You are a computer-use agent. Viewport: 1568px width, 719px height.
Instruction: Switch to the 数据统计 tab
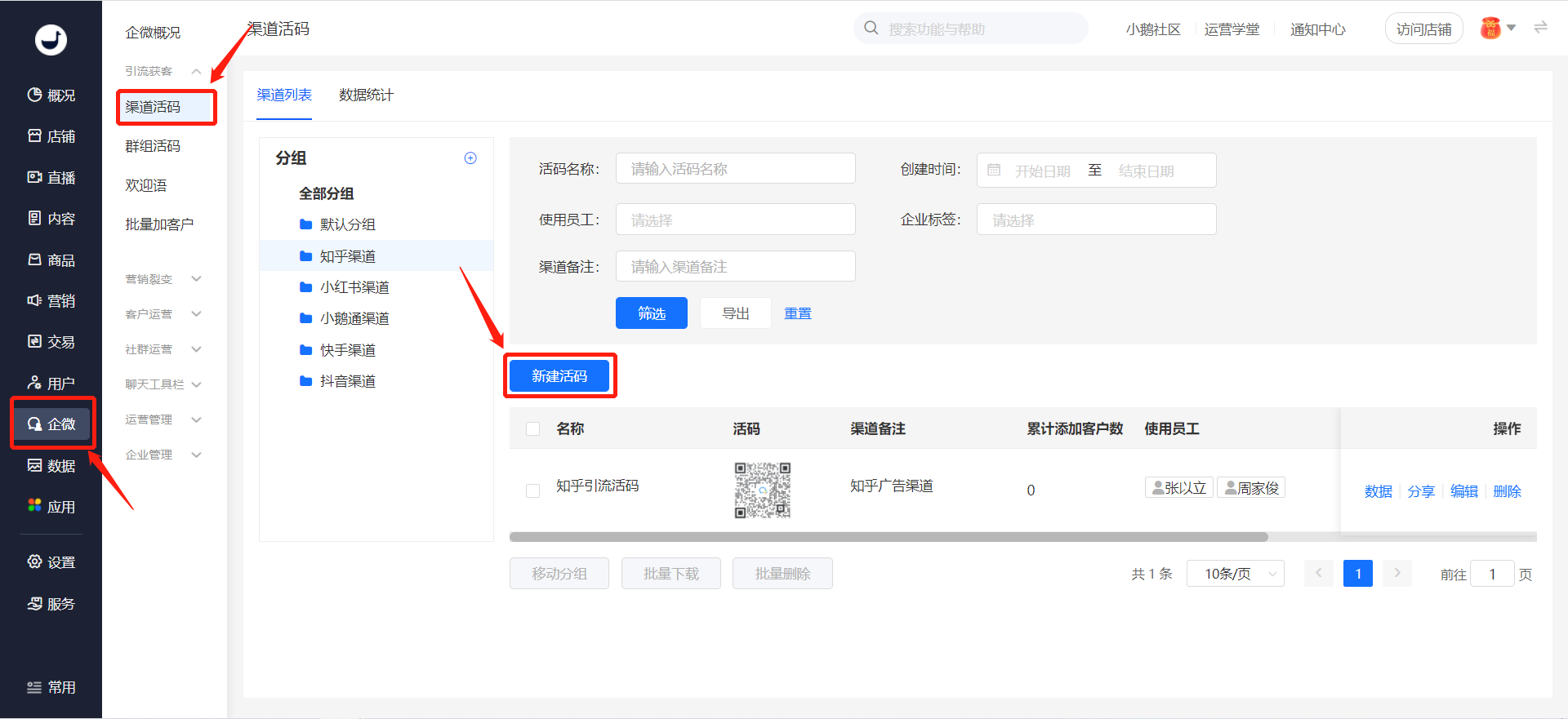click(x=366, y=95)
